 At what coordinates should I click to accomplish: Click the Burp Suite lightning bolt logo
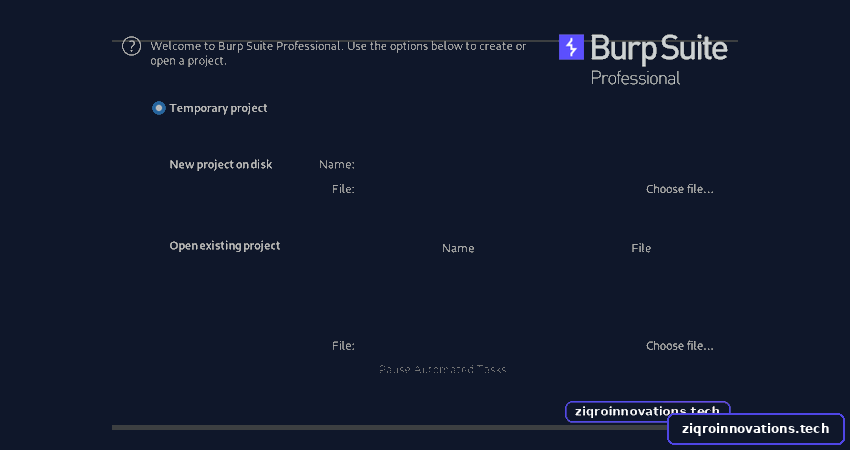click(571, 47)
